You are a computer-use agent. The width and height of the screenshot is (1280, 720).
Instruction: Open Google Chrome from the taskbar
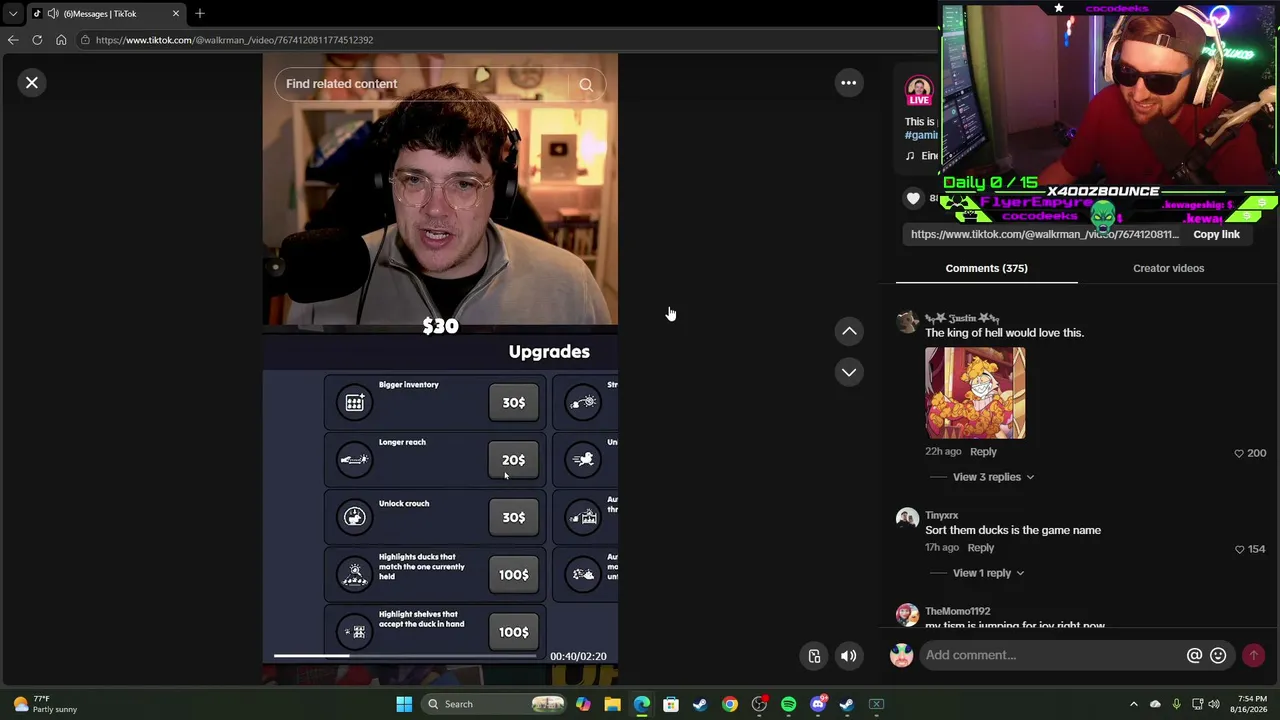(x=730, y=704)
